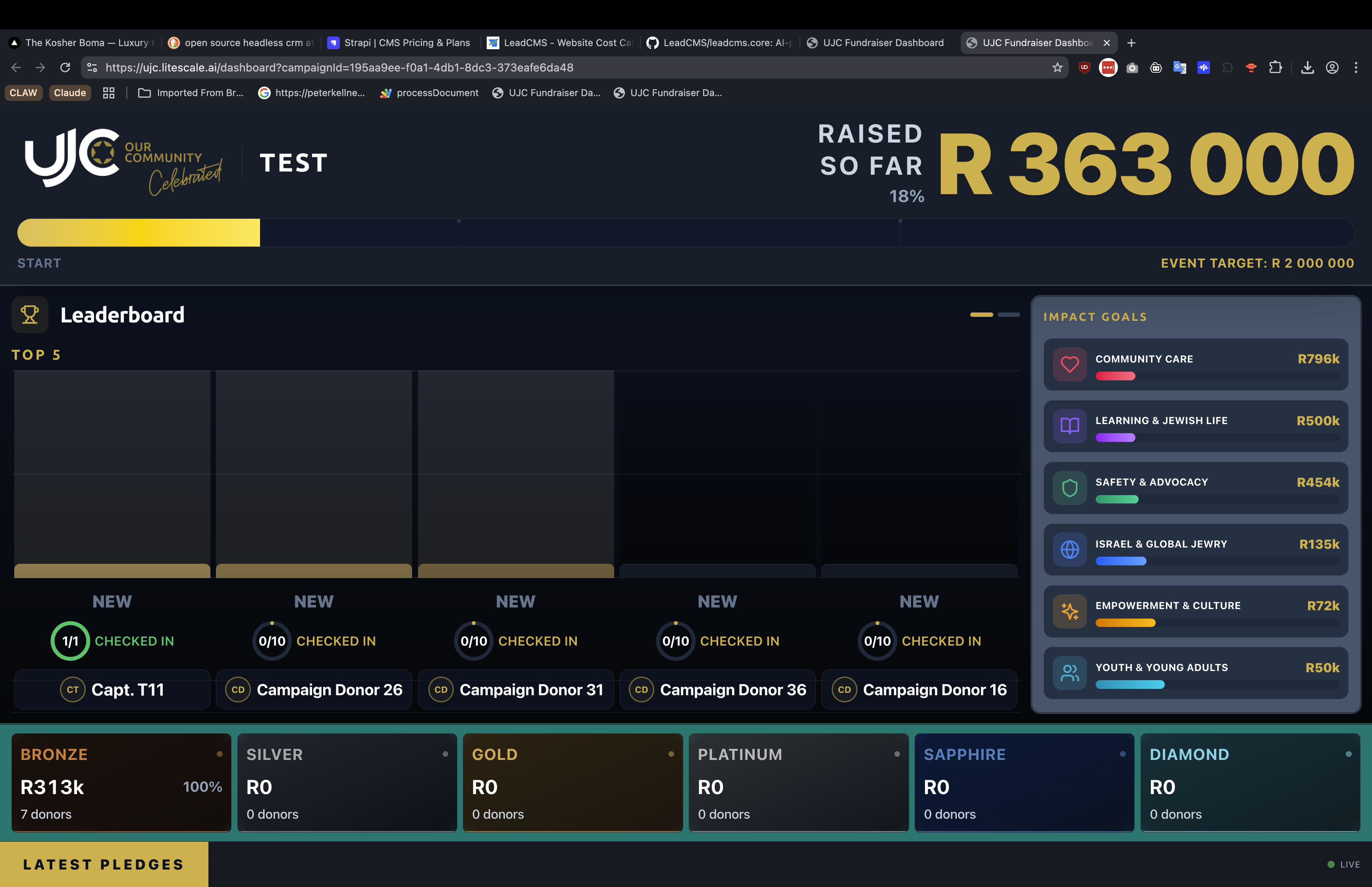
Task: Click the Leaderboard trophy icon
Action: click(30, 314)
